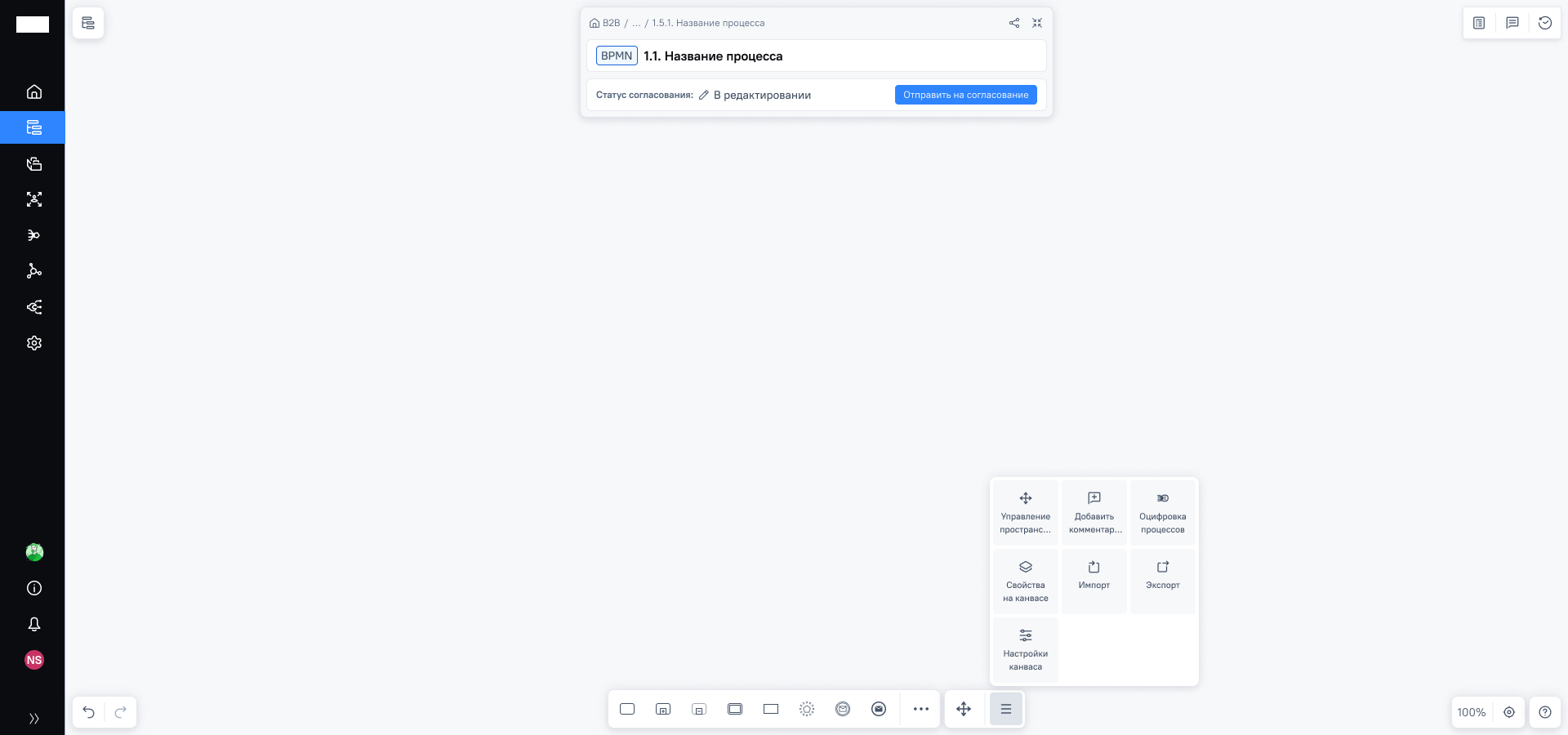The width and height of the screenshot is (1568, 735).
Task: Choose Экспорт from the popup menu
Action: click(x=1162, y=575)
